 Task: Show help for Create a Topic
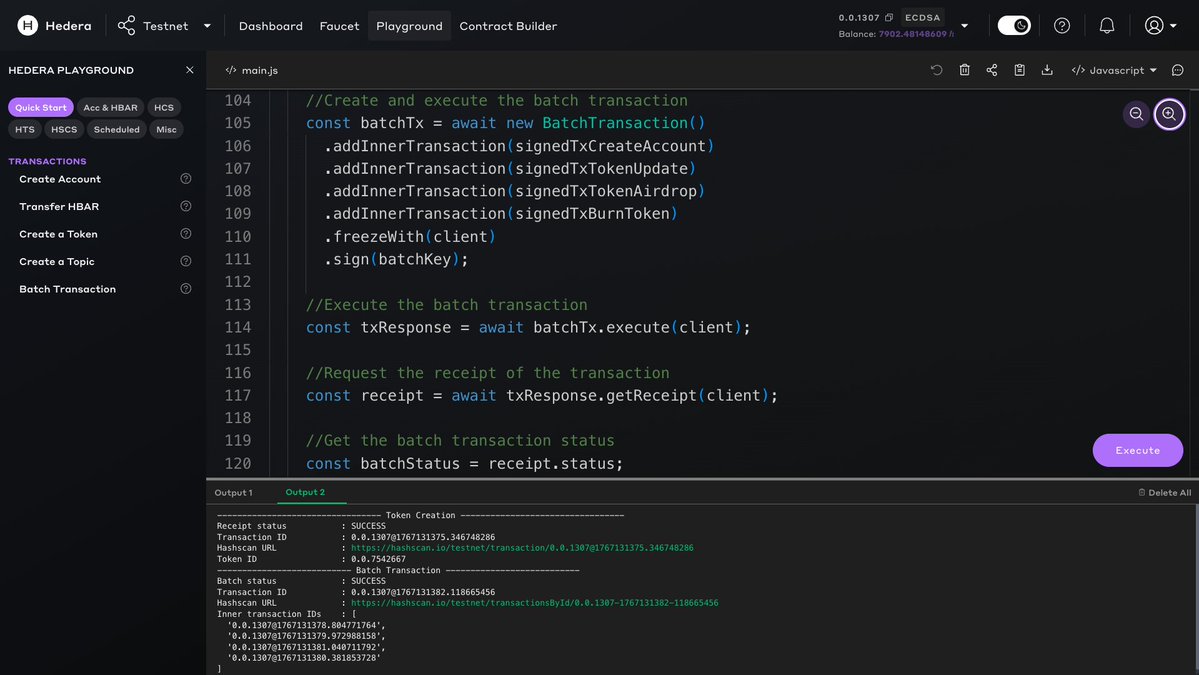(185, 261)
